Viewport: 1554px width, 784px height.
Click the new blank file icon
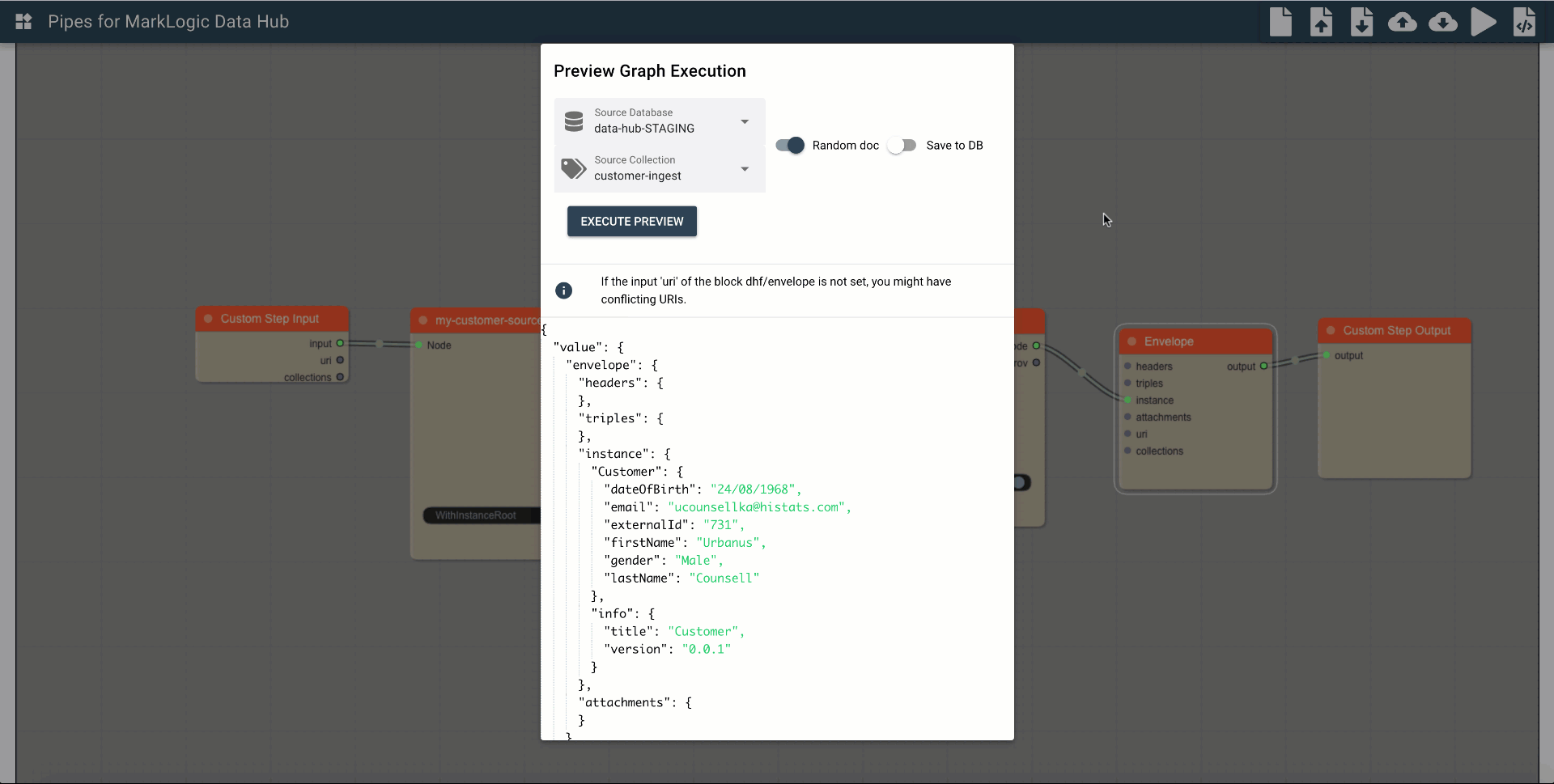click(1280, 22)
